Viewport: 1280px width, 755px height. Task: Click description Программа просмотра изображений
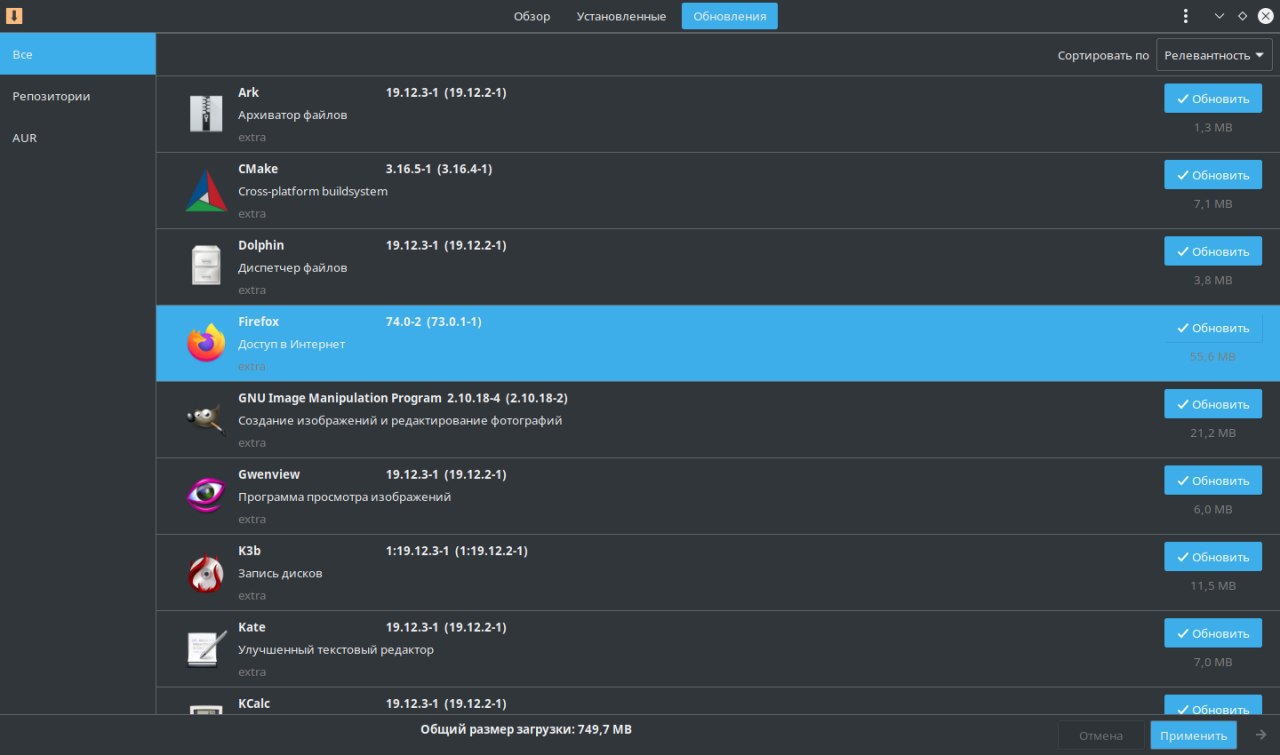coord(345,497)
